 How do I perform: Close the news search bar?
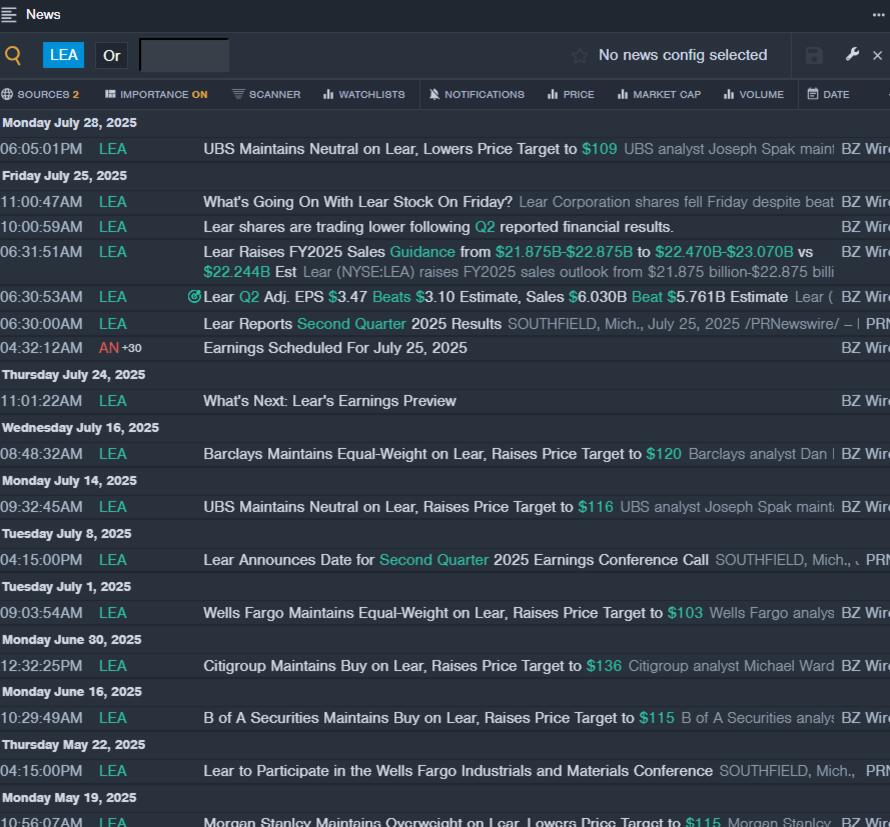pyautogui.click(x=878, y=56)
